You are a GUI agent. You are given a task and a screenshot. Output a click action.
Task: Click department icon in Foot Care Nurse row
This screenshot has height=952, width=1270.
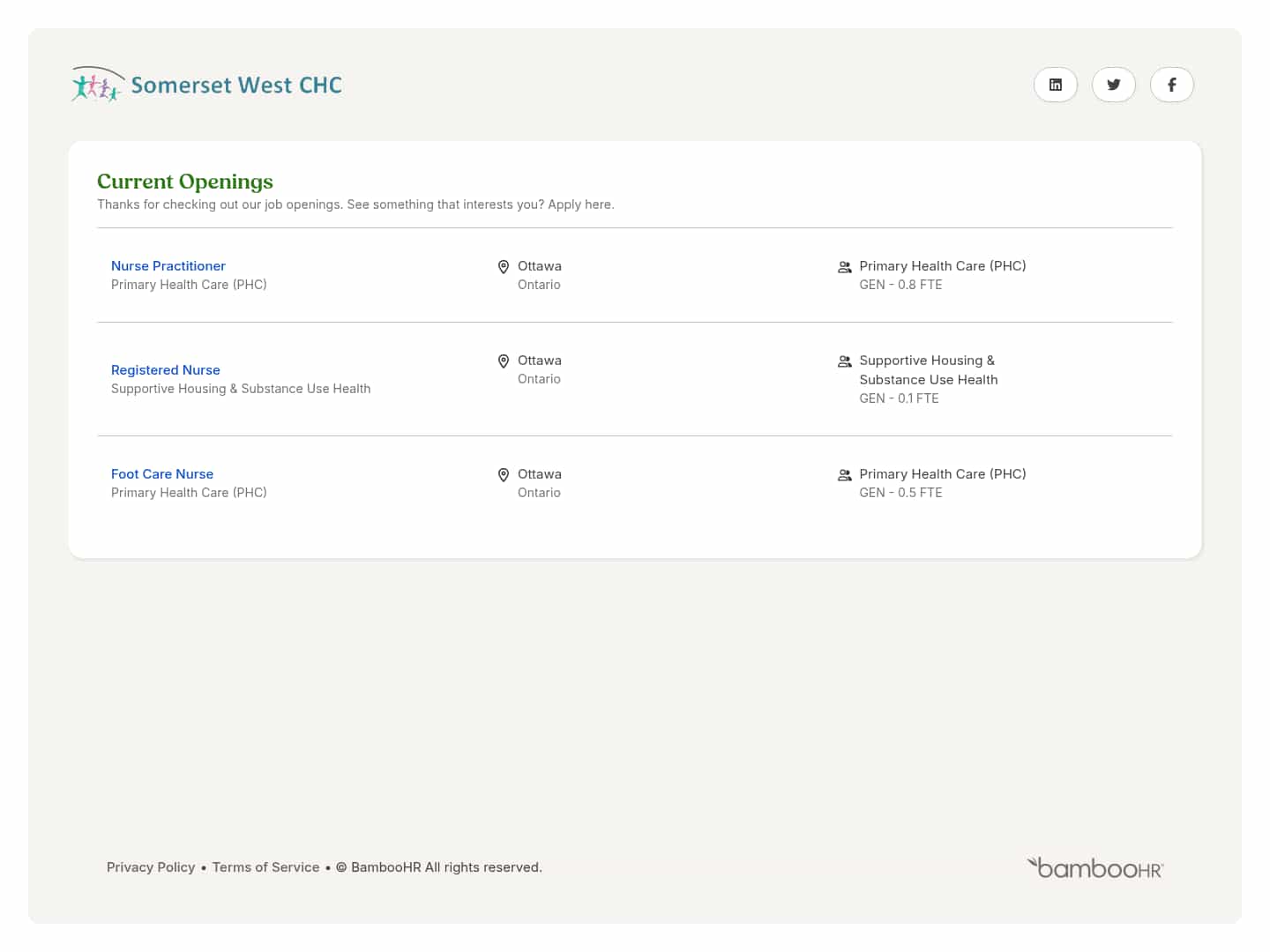tap(844, 475)
